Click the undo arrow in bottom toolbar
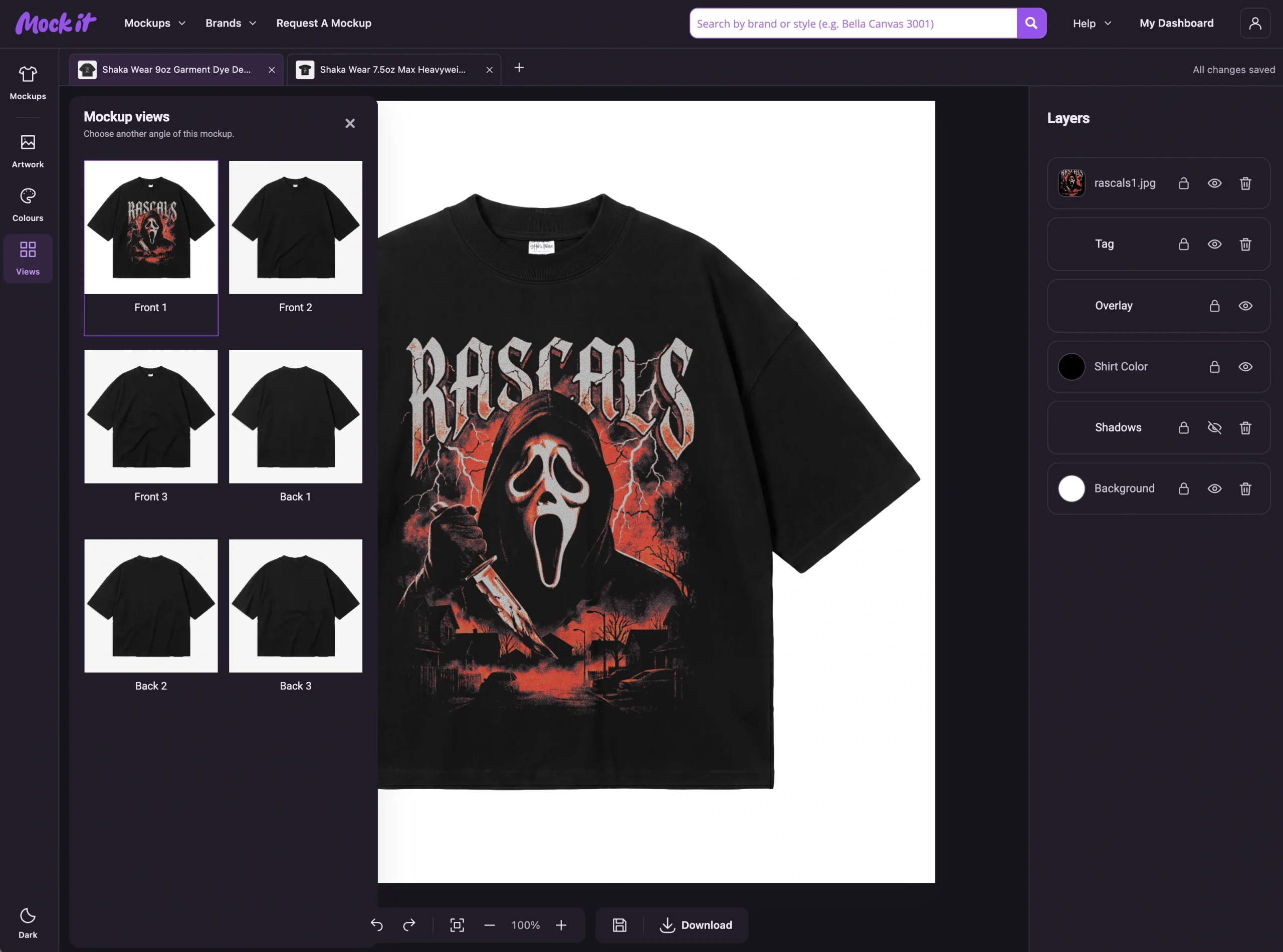 pos(377,925)
